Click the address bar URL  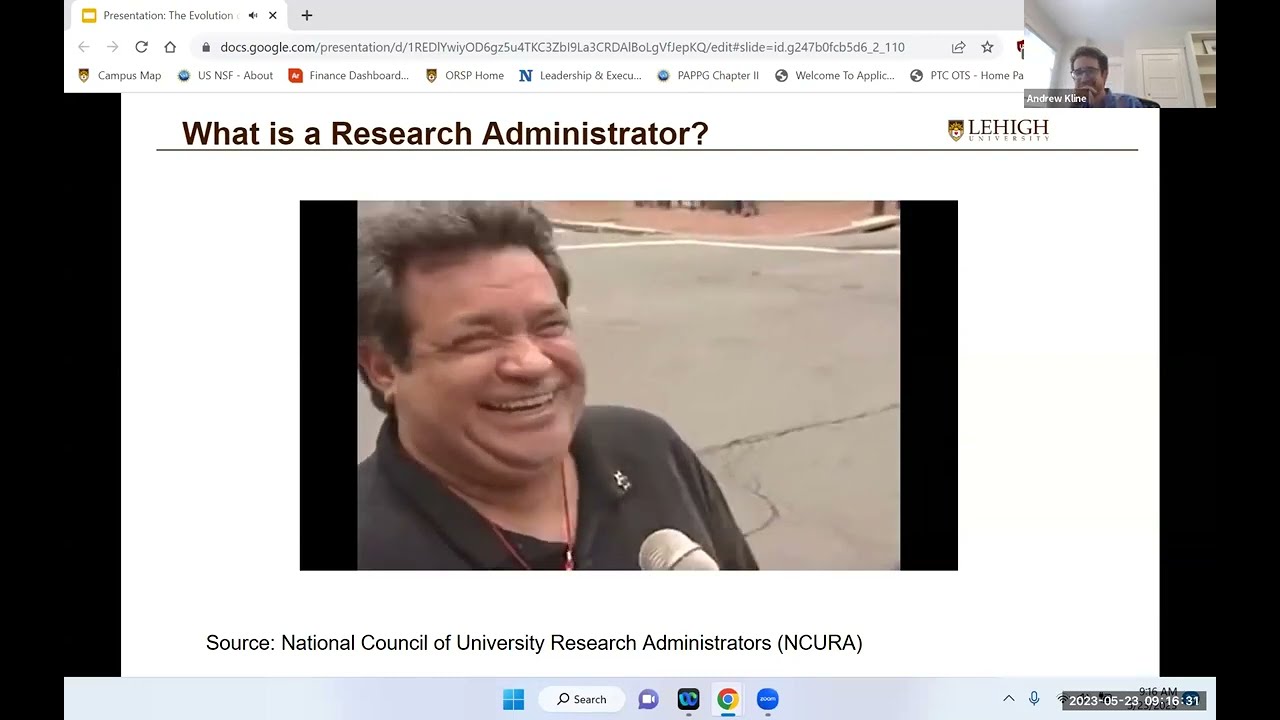tap(562, 47)
